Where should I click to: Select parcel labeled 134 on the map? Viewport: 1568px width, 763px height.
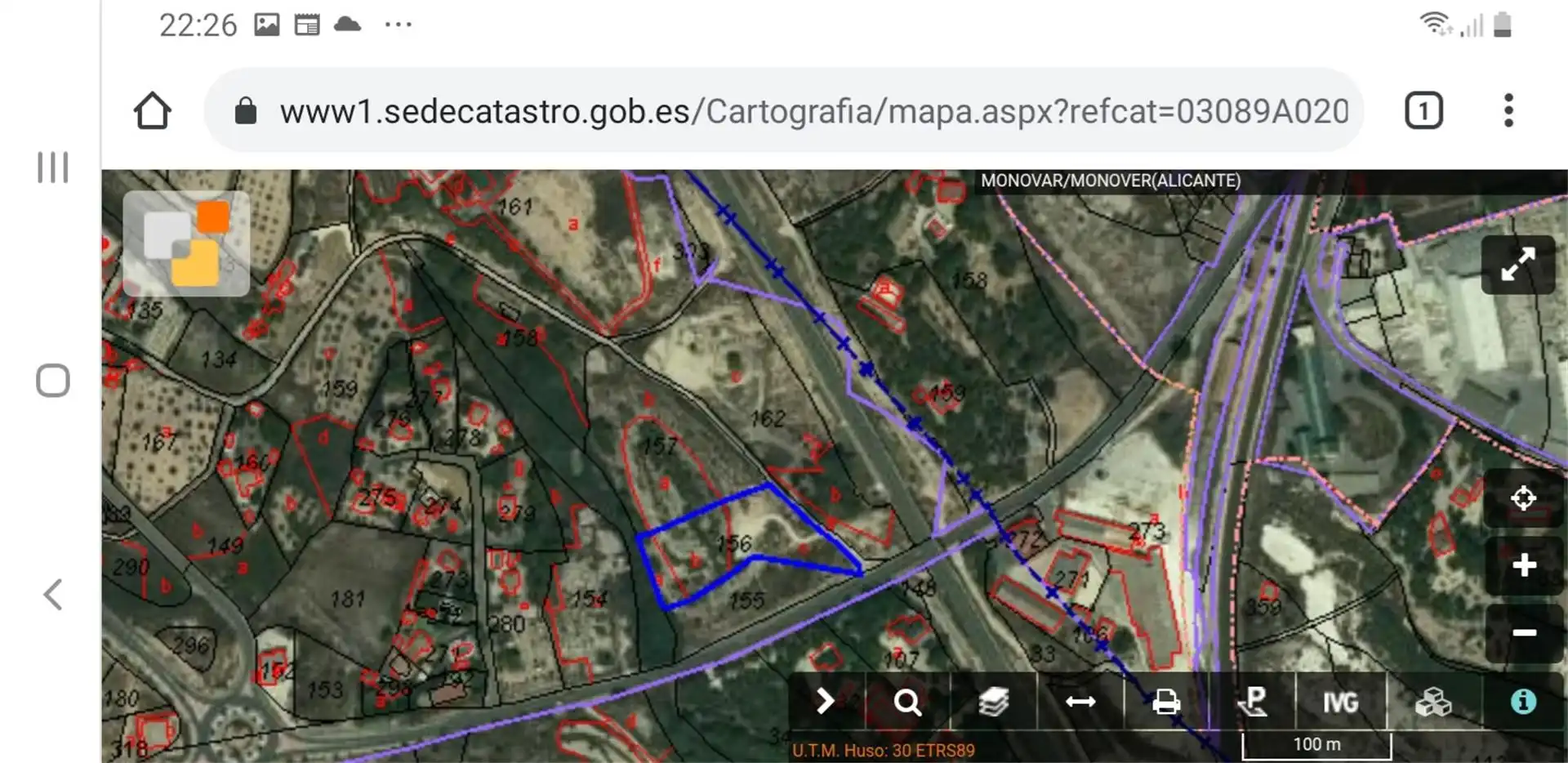pyautogui.click(x=218, y=359)
